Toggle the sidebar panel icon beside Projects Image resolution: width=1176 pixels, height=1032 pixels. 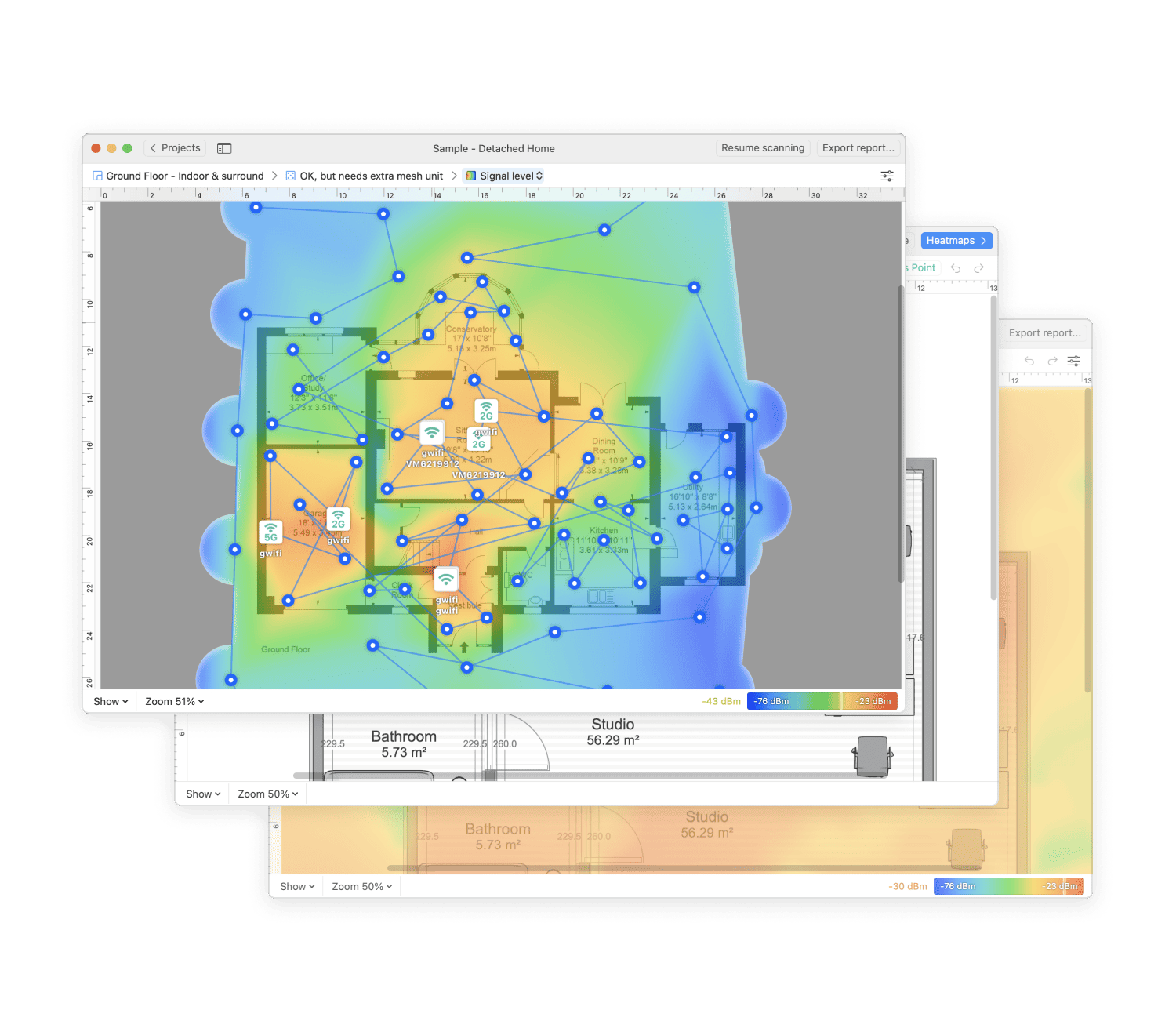click(224, 148)
